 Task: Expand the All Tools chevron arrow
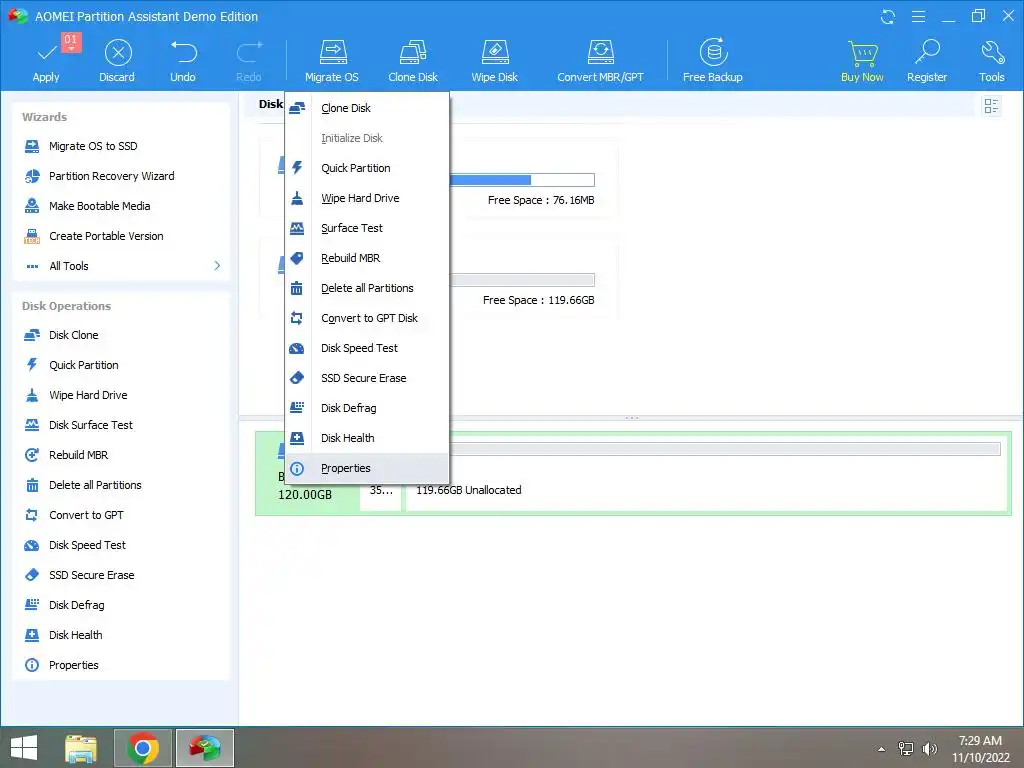coord(217,266)
